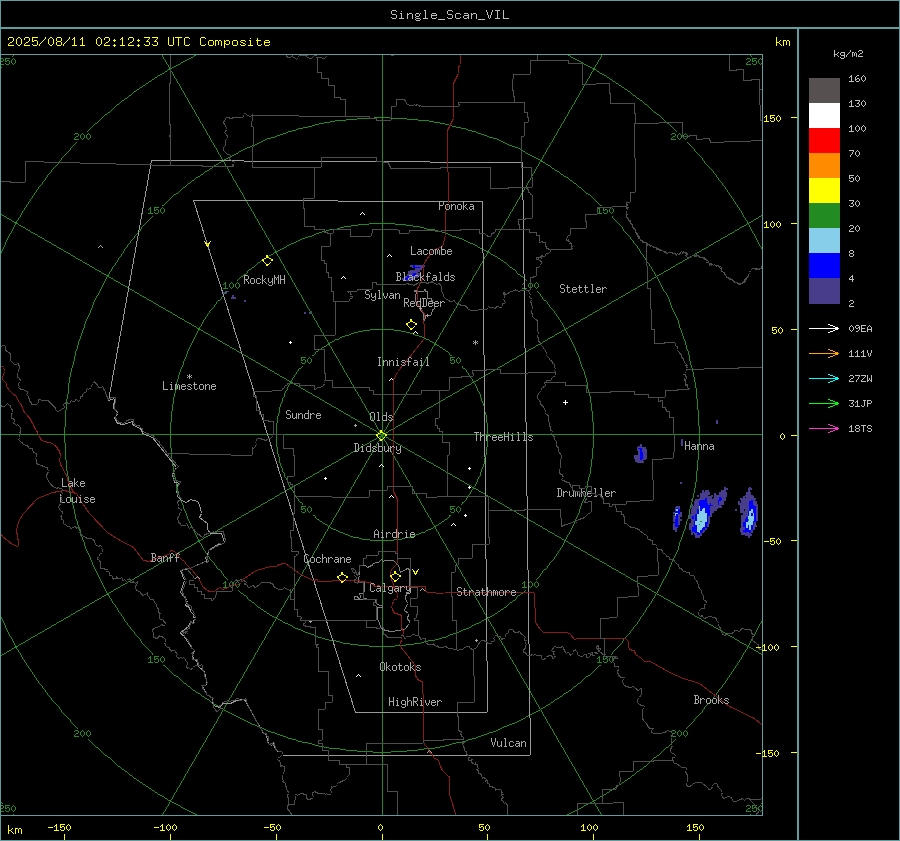Click the small purple echo left of Hanna

point(641,454)
